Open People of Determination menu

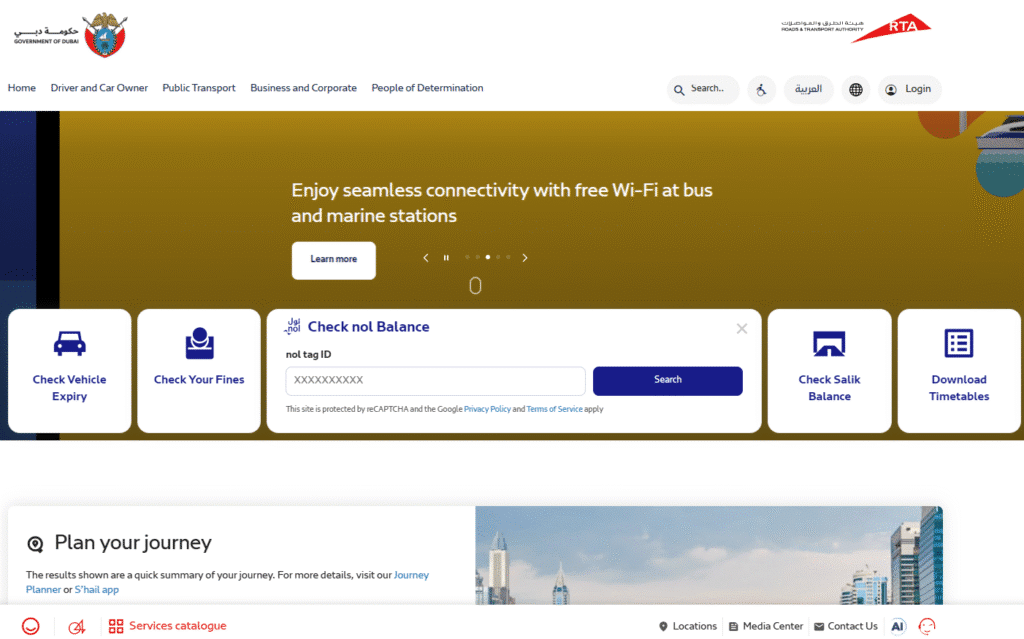427,88
